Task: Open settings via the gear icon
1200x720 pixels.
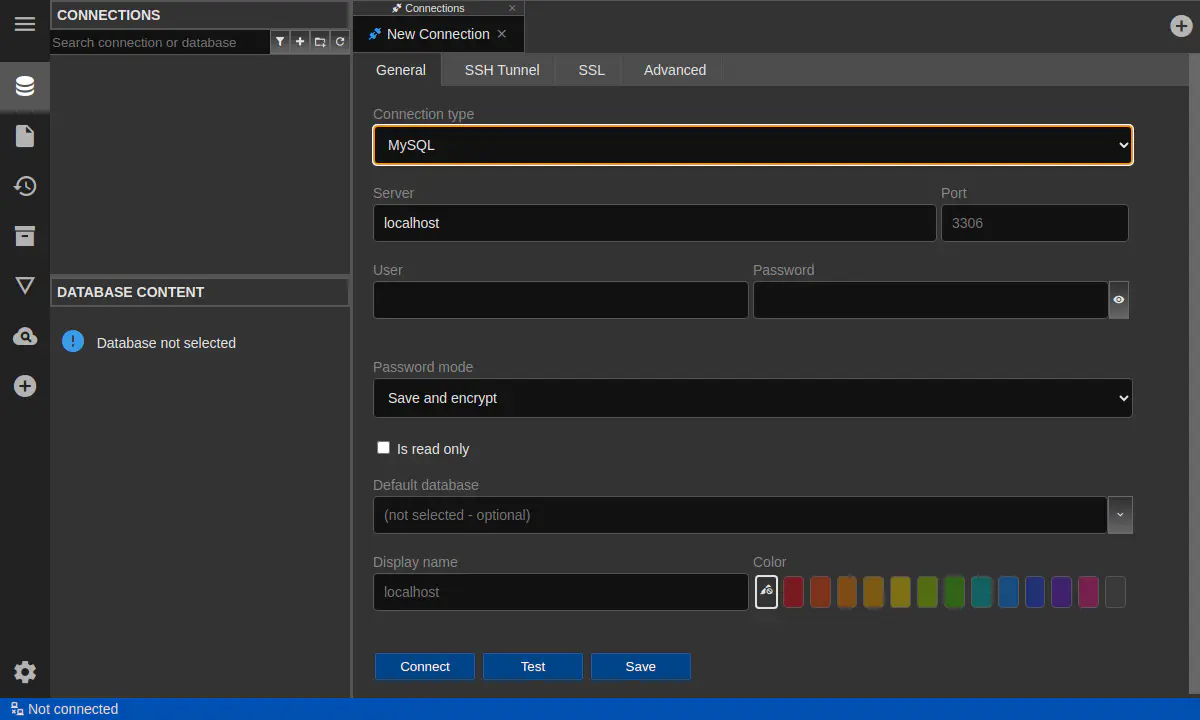Action: 25,672
